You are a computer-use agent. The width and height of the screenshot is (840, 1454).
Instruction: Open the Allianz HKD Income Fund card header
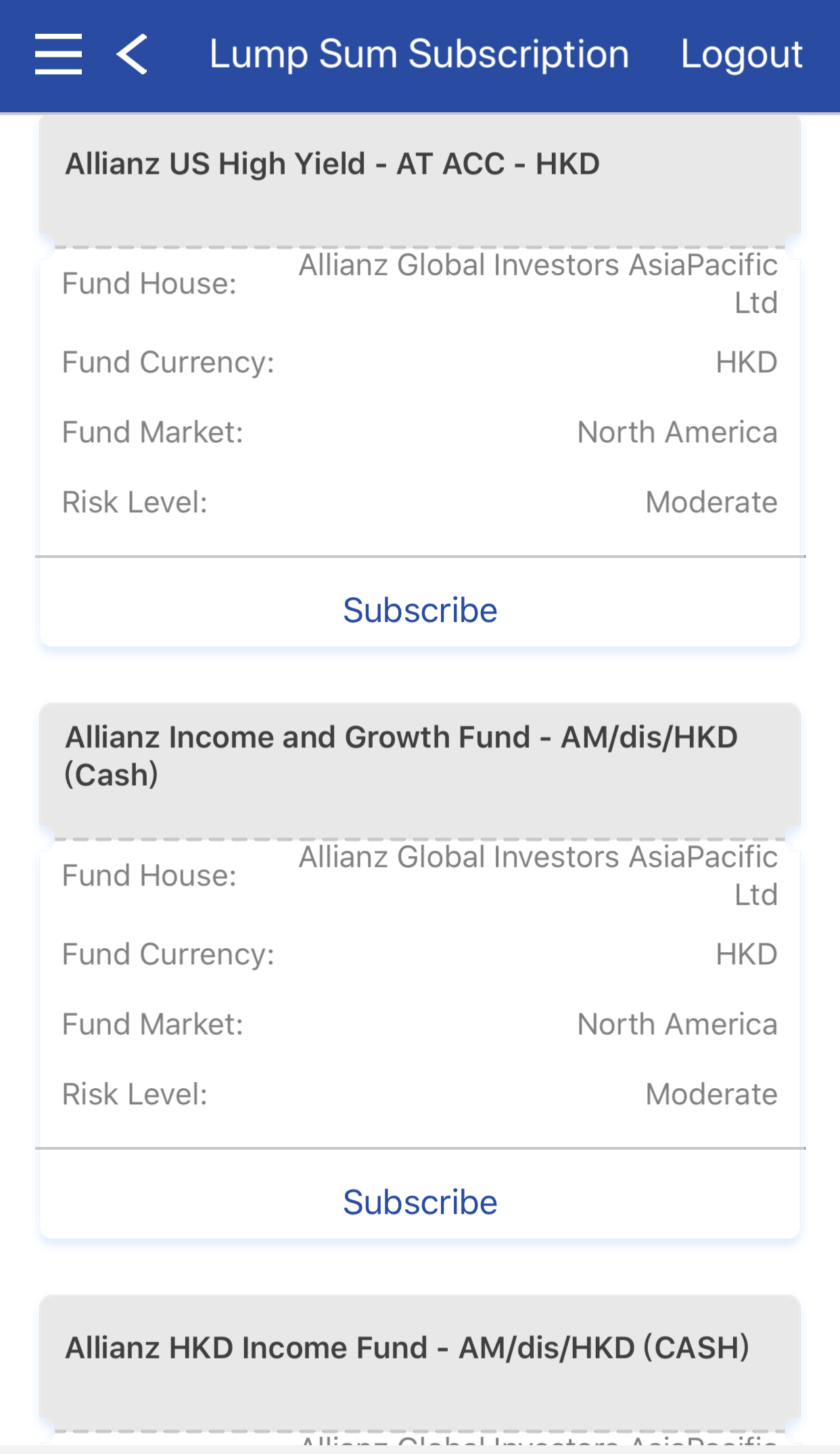[x=407, y=1347]
